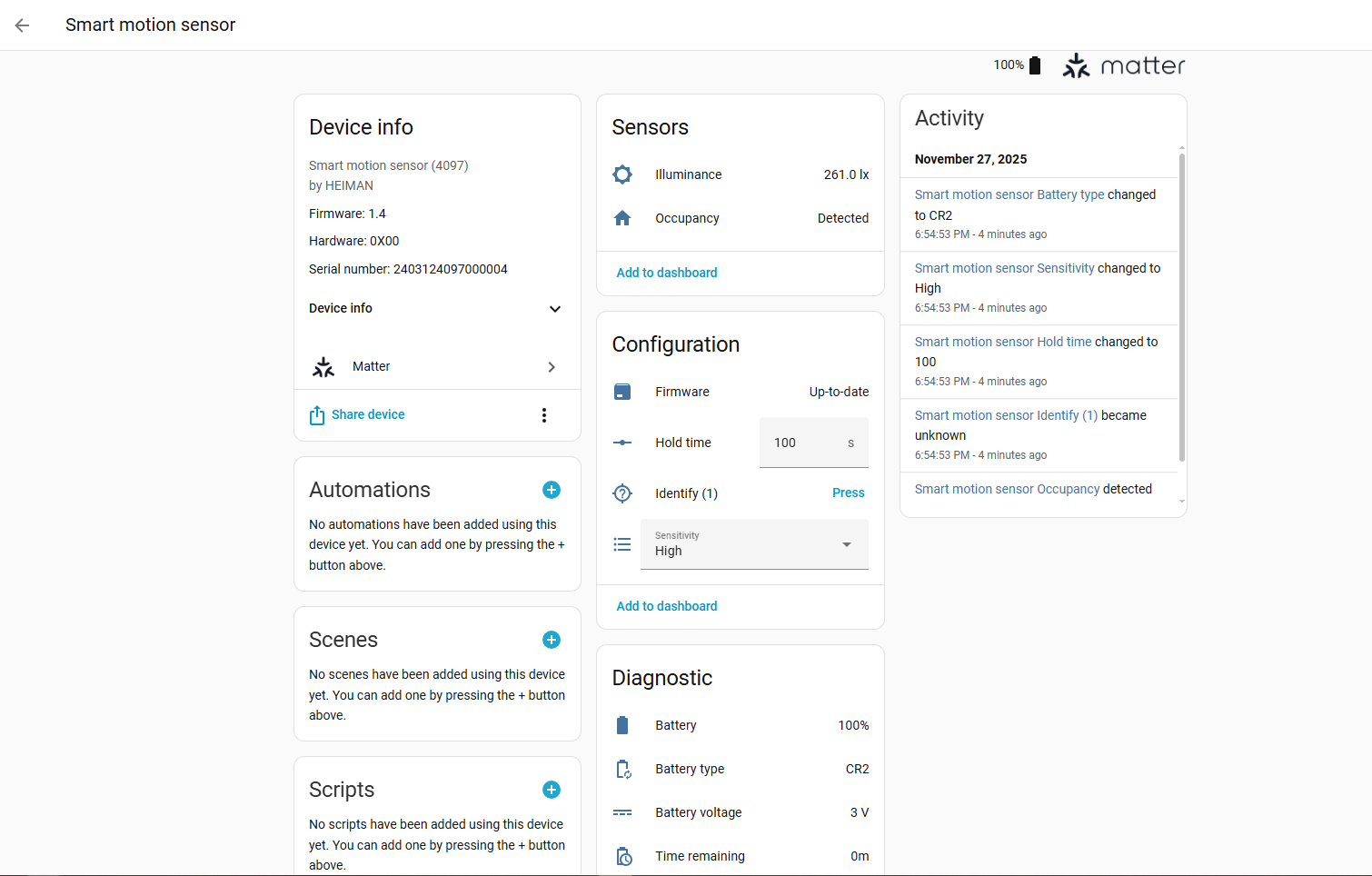Viewport: 1372px width, 876px height.
Task: Click the Hold time input field
Action: coord(804,443)
